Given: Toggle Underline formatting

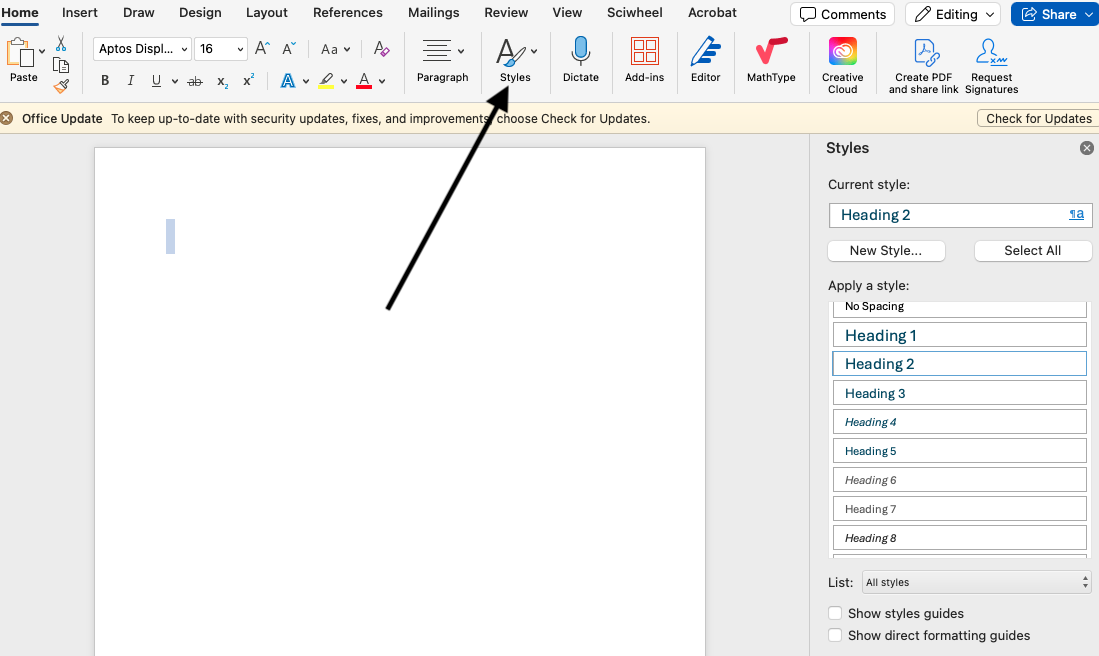Looking at the screenshot, I should tap(156, 81).
